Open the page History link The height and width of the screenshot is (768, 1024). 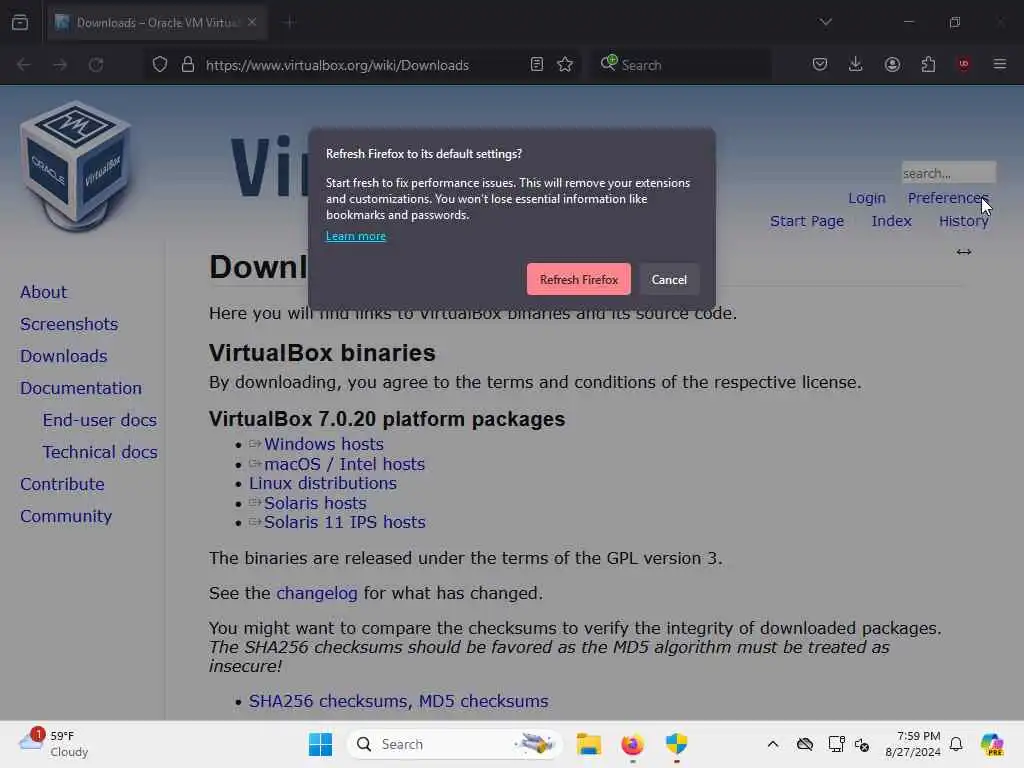963,221
